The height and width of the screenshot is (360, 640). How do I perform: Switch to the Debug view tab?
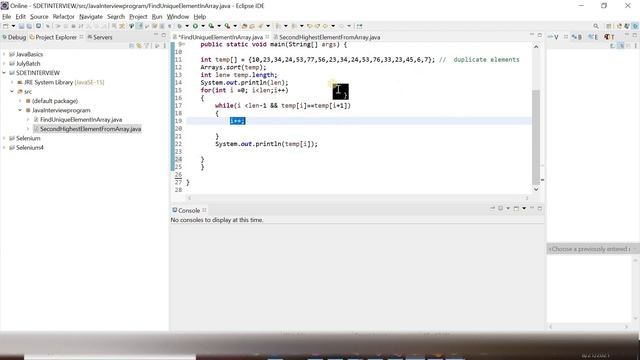coord(14,37)
